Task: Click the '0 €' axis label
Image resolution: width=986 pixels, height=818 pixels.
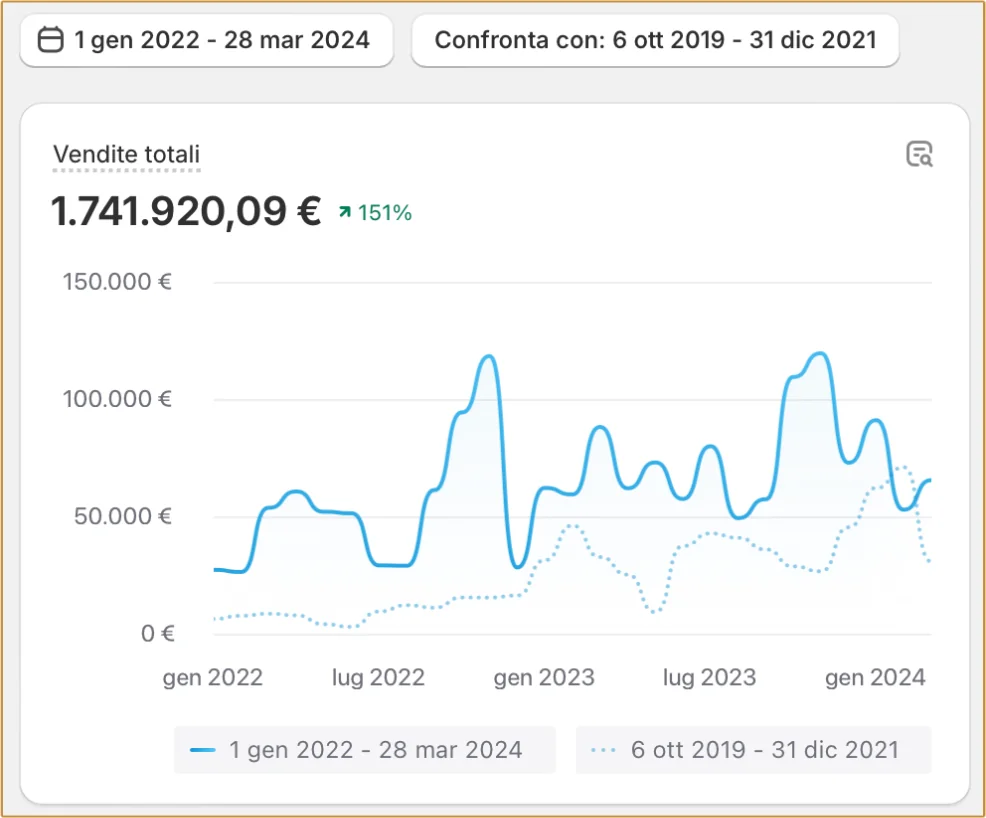Action: pos(157,633)
